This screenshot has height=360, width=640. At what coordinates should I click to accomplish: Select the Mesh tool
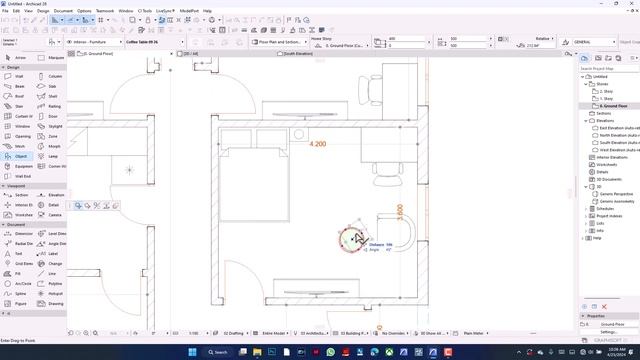(x=16, y=146)
